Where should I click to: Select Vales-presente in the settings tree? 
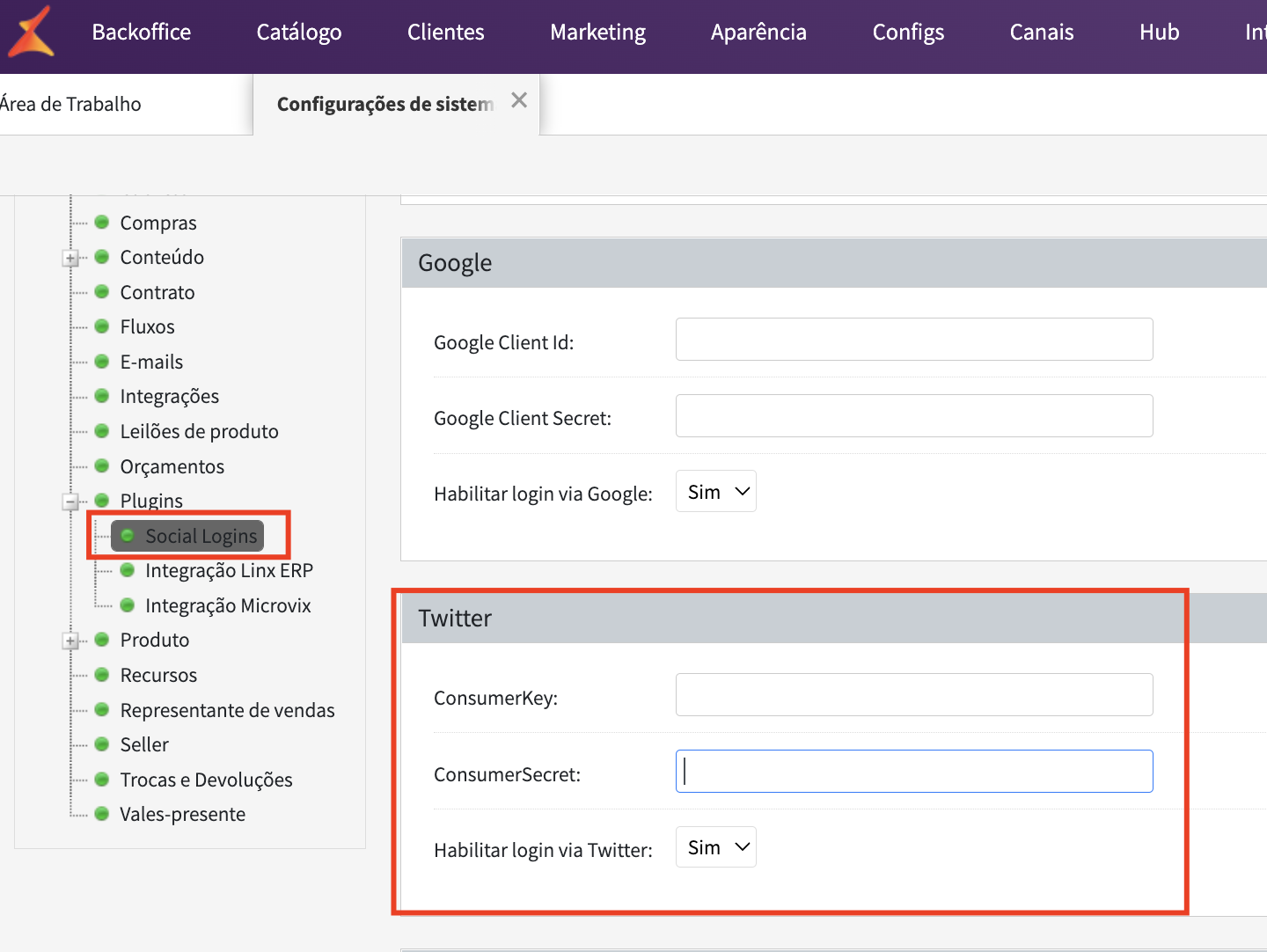[x=182, y=814]
